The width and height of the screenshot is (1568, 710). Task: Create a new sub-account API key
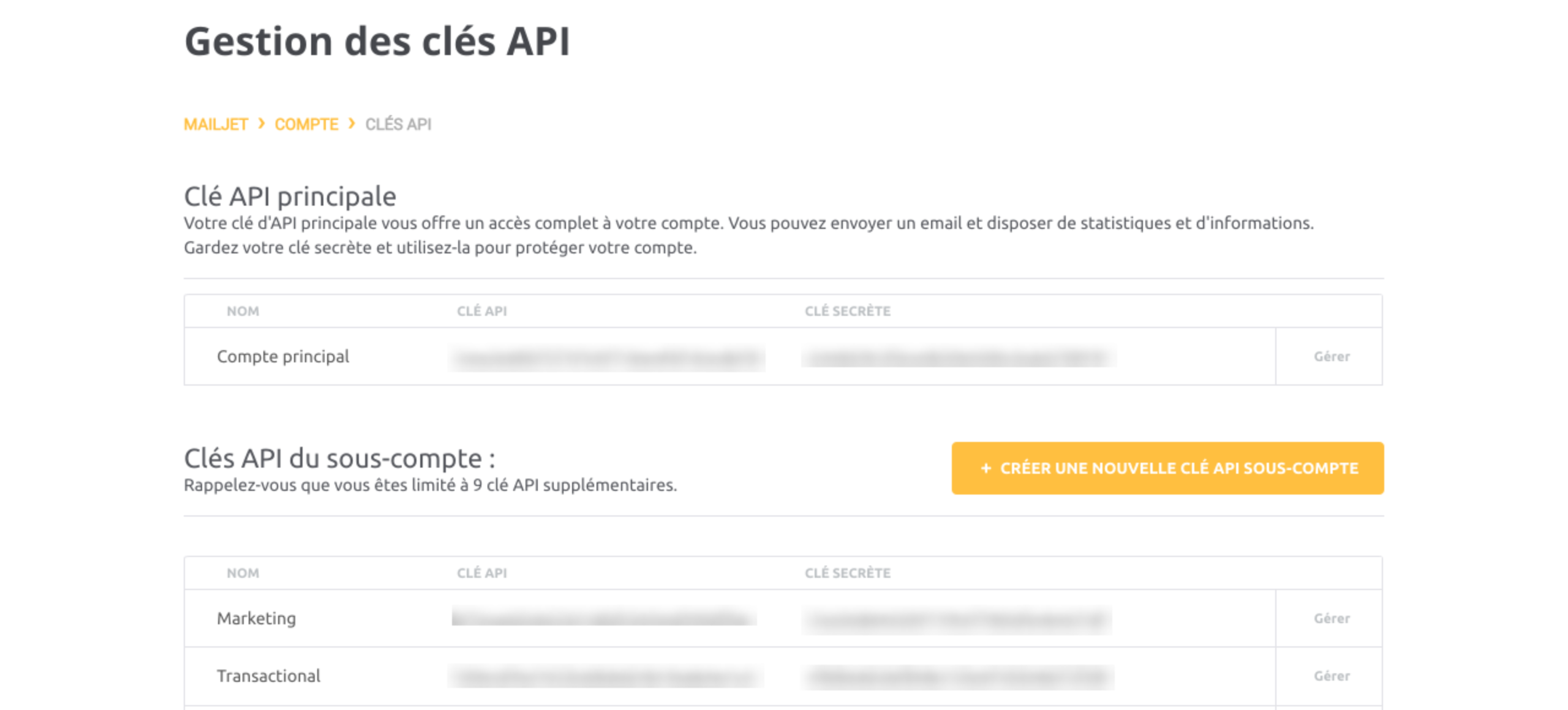click(1167, 468)
